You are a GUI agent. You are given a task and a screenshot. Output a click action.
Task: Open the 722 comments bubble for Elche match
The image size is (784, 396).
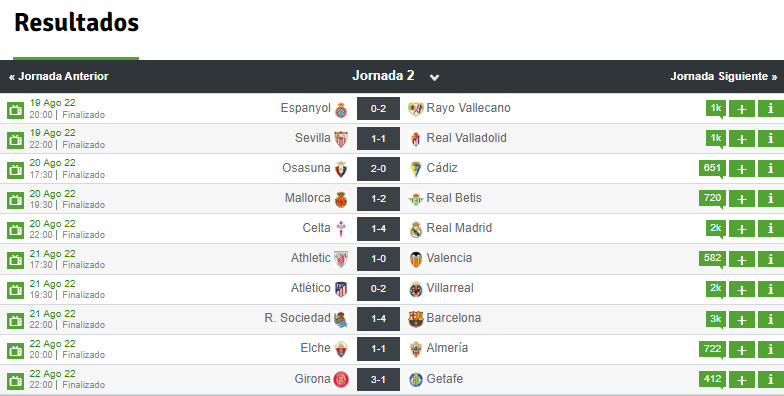(x=712, y=349)
